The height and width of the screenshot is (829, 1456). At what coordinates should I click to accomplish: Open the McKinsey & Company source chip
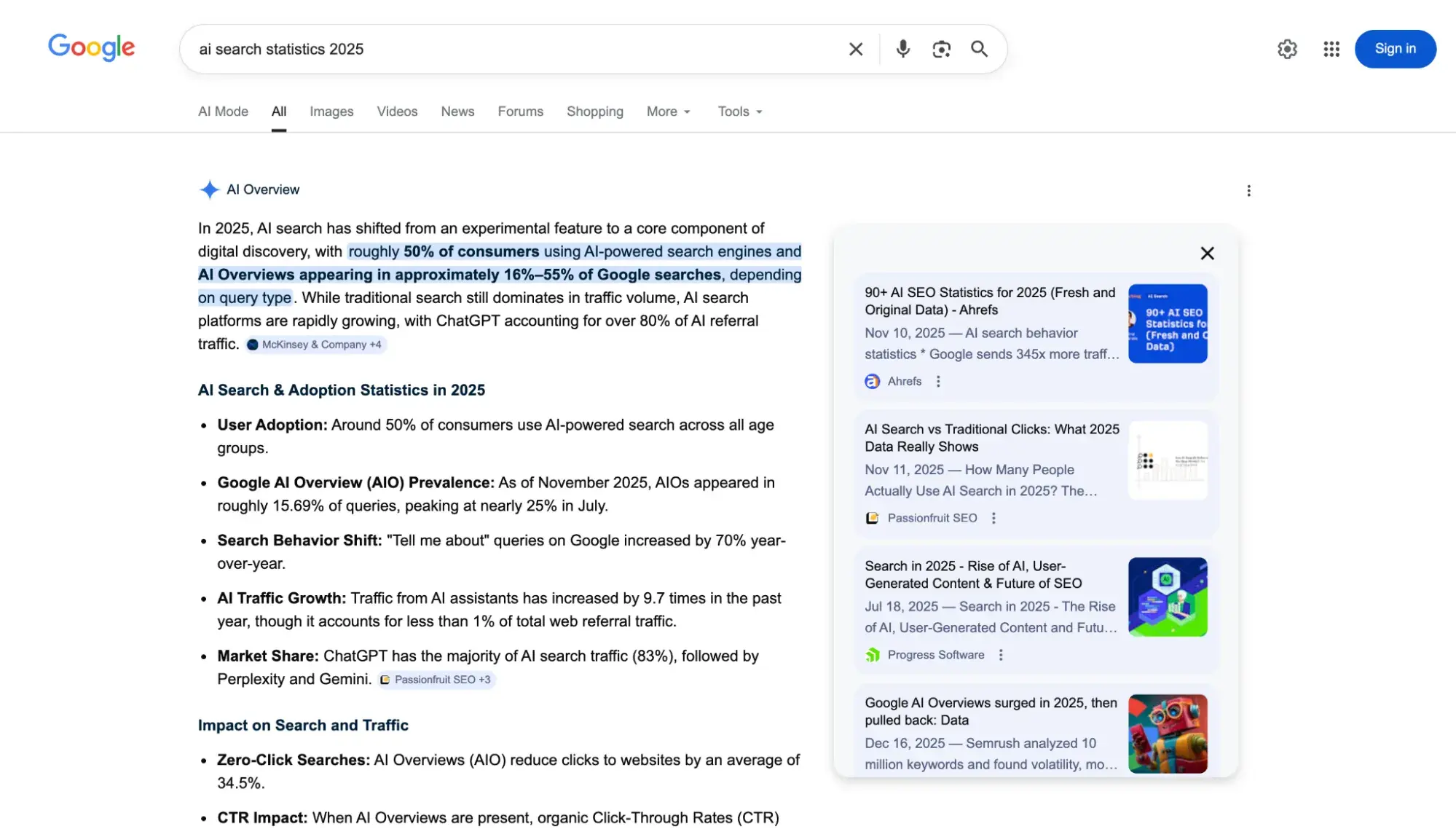(315, 344)
